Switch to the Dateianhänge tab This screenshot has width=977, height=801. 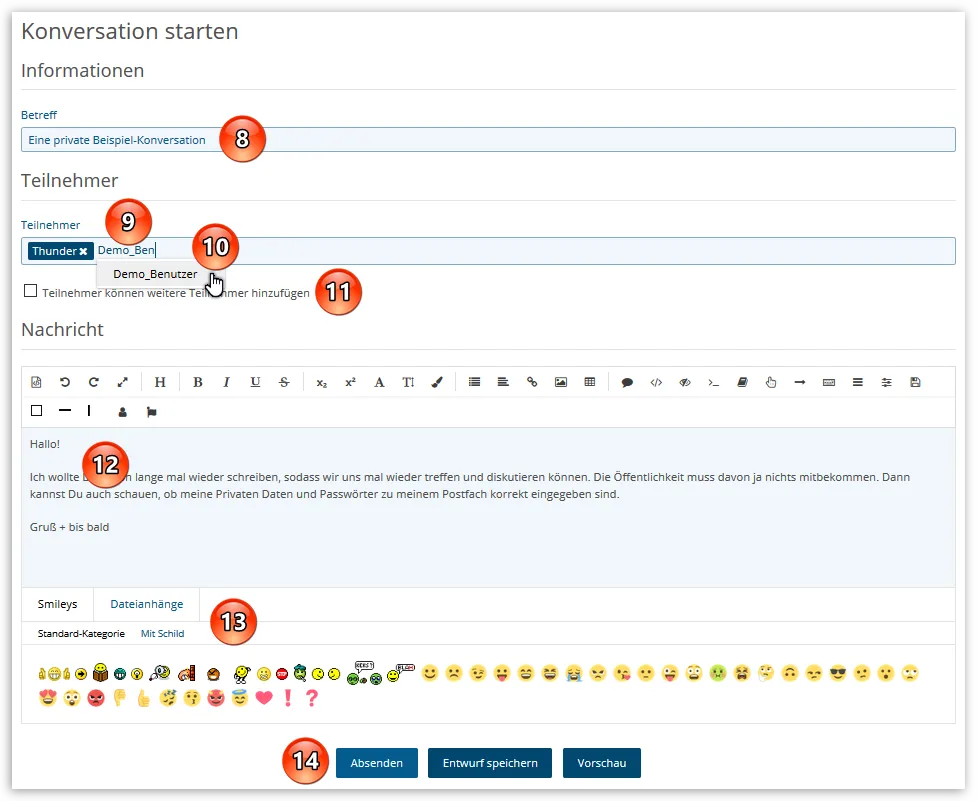pos(146,604)
